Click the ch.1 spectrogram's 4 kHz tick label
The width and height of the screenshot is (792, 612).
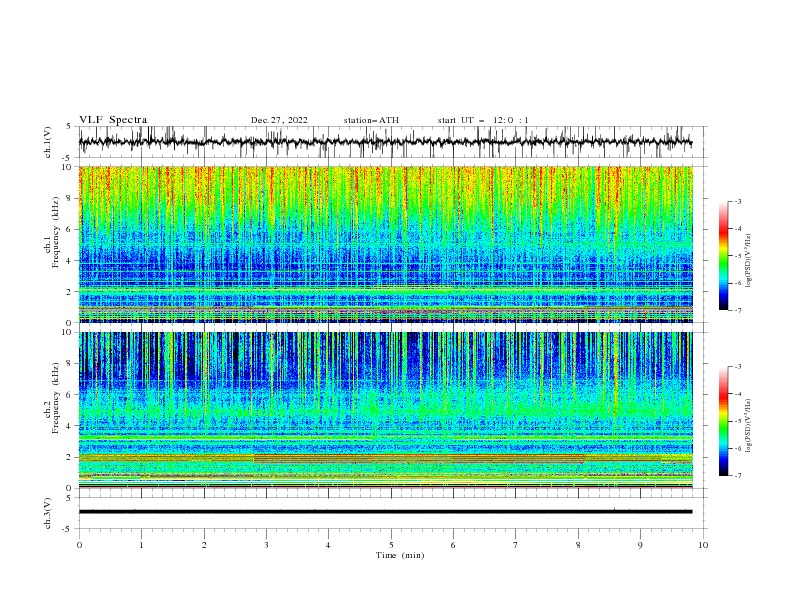pos(70,261)
